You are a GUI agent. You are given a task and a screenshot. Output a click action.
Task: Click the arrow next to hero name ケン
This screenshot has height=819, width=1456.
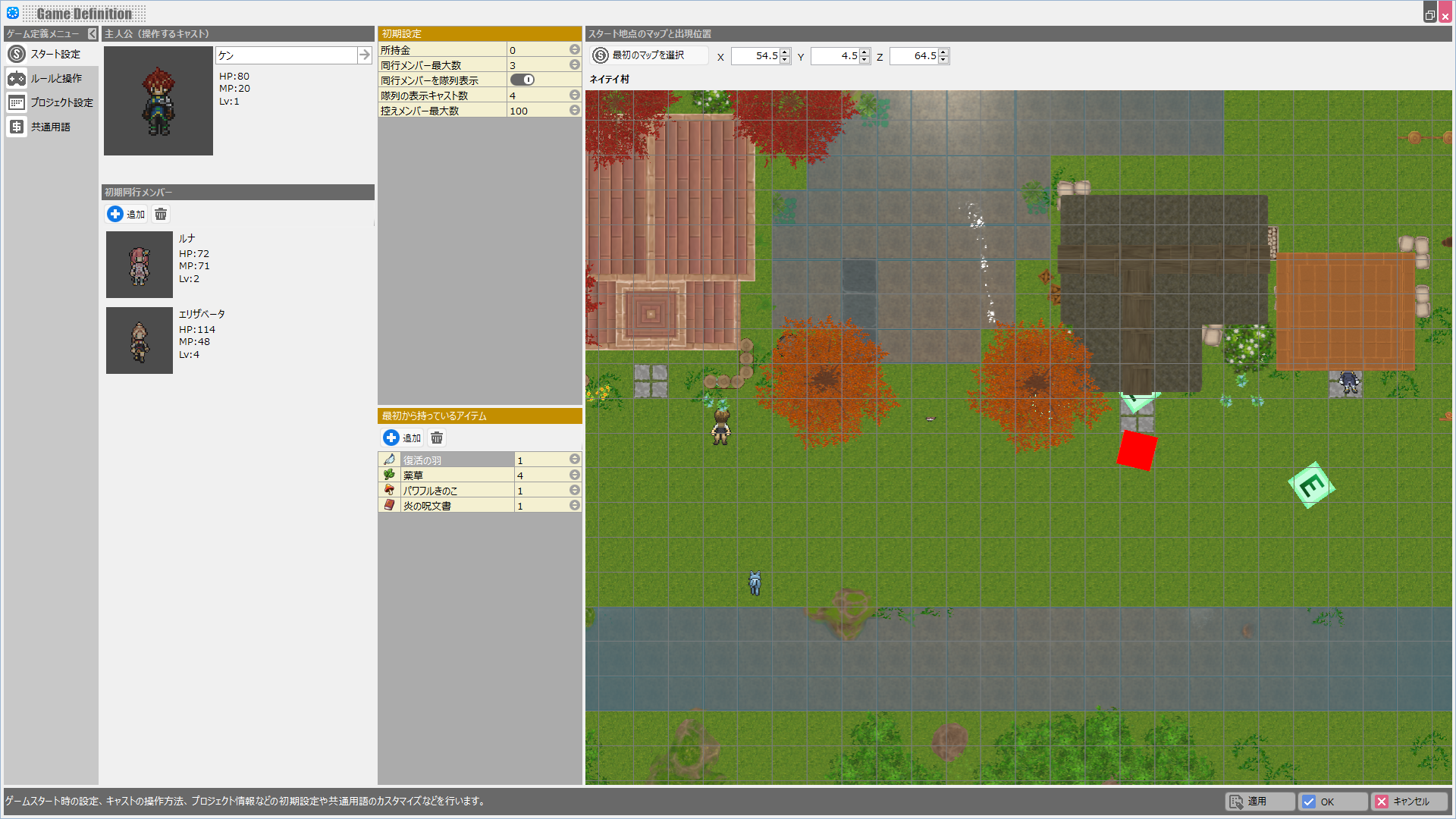click(364, 55)
